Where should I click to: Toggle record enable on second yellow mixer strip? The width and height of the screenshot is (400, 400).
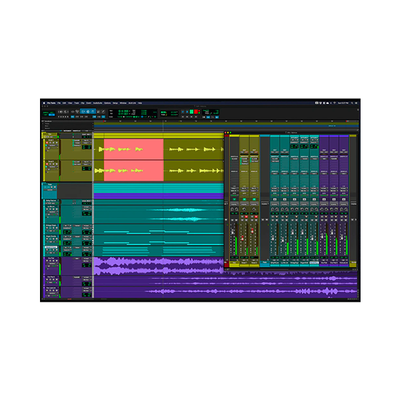(x=246, y=217)
